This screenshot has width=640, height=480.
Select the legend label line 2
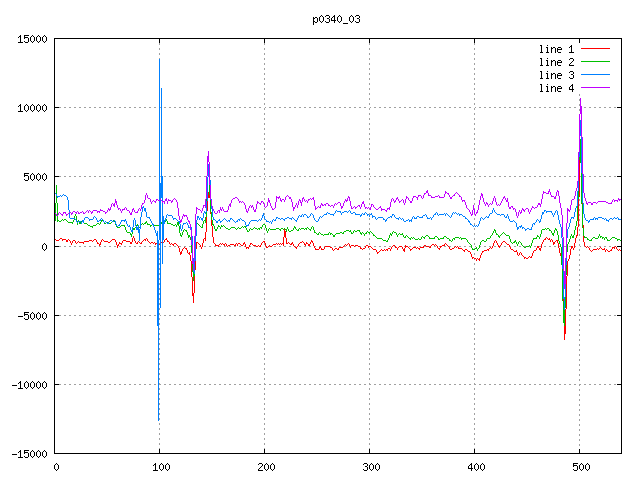coord(556,62)
